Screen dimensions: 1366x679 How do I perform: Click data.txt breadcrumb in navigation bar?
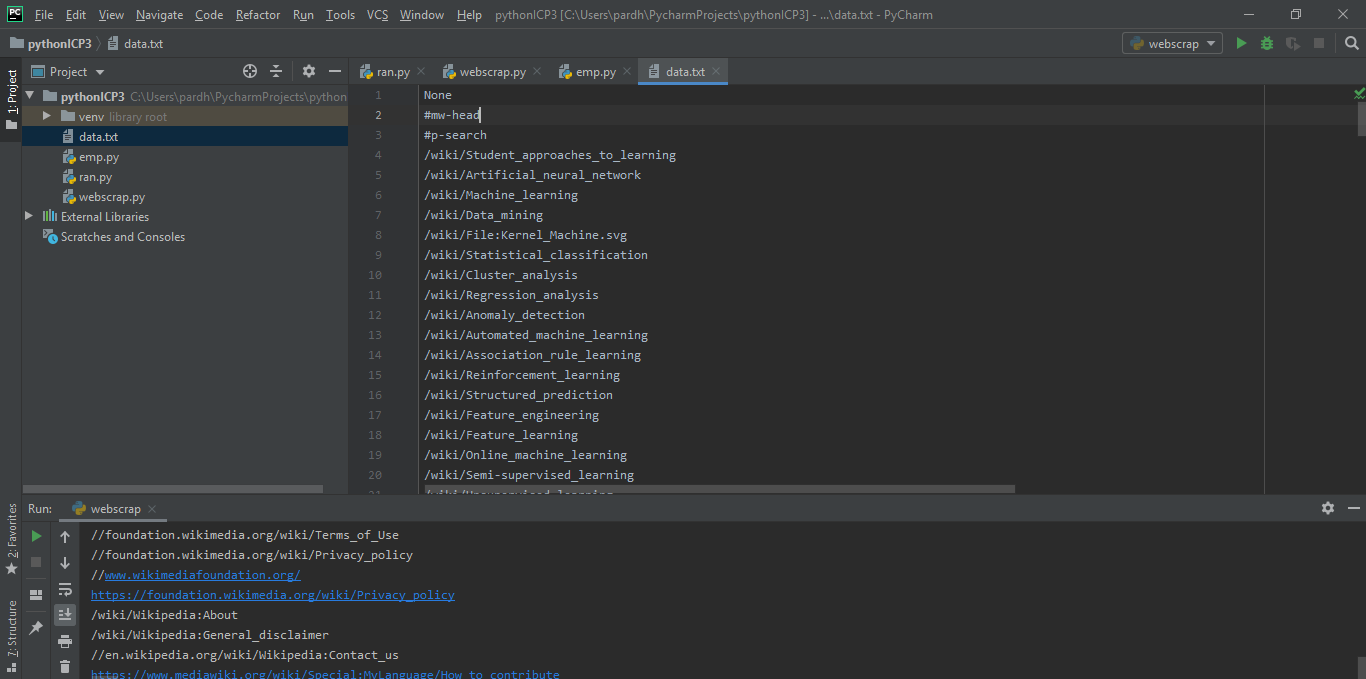point(134,44)
